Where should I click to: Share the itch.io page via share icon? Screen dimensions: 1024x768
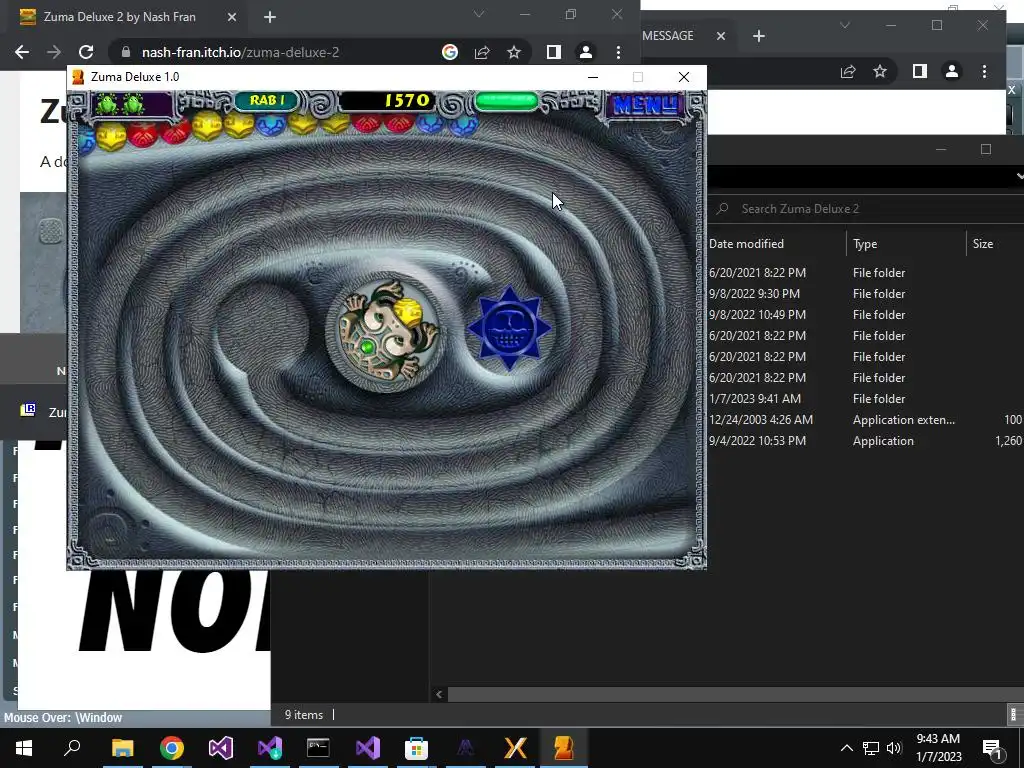(482, 52)
